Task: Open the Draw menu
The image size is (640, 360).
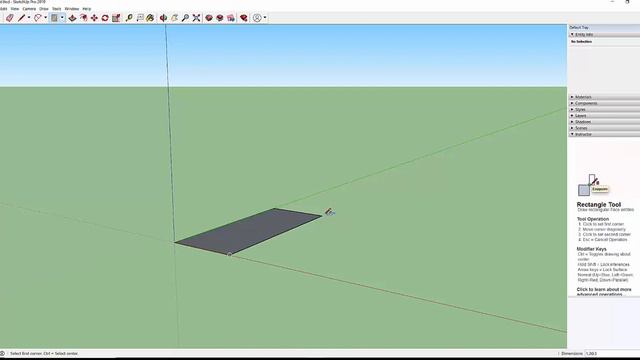Action: (x=44, y=9)
